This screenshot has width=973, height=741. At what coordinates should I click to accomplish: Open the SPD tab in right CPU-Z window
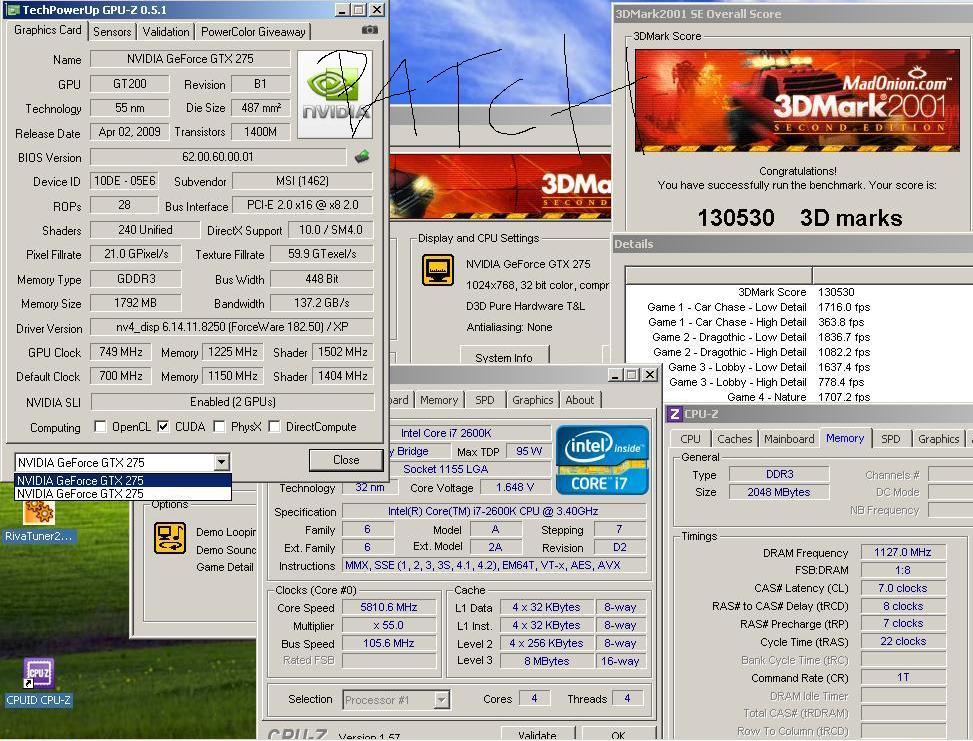[x=890, y=439]
